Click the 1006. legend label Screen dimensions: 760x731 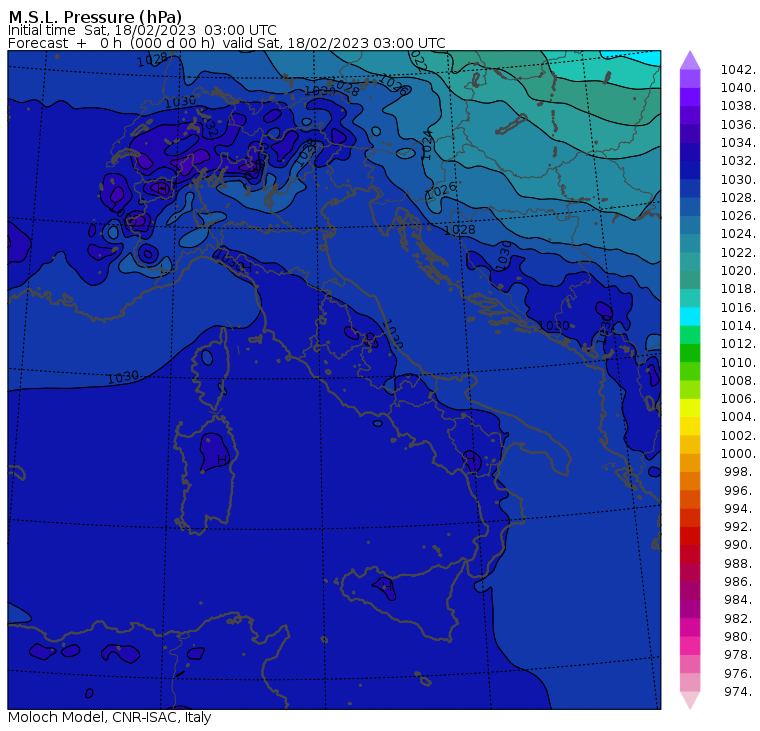[x=738, y=398]
